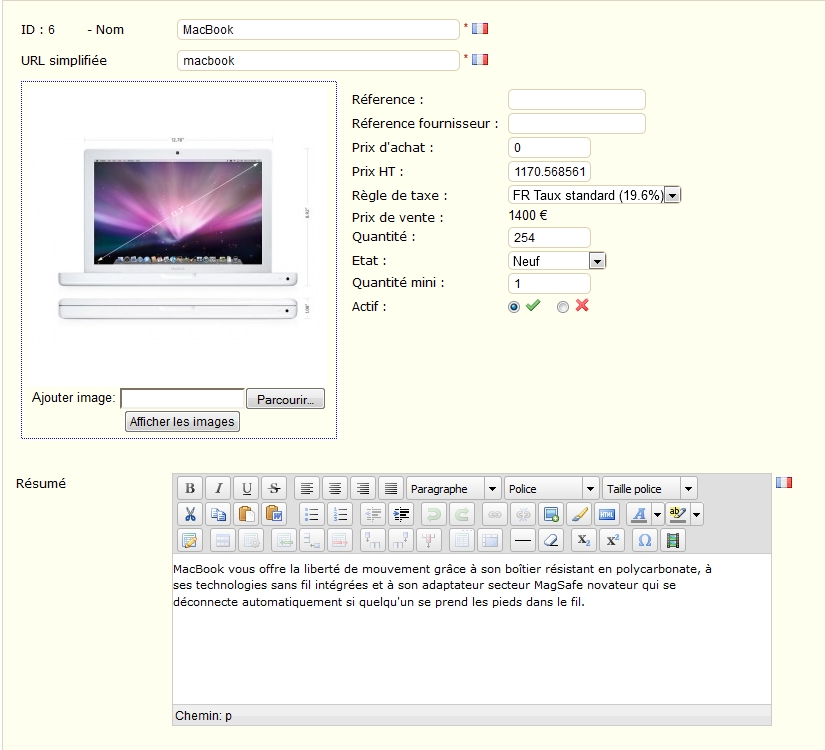825x750 pixels.
Task: Set Actif to yes radio button
Action: click(514, 307)
